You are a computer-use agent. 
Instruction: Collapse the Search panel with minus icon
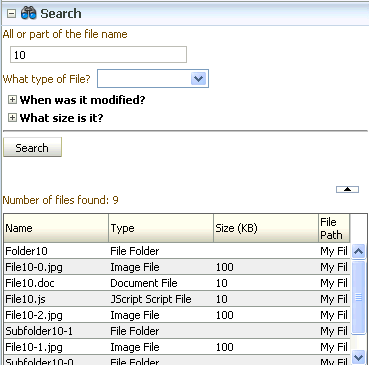(x=11, y=14)
